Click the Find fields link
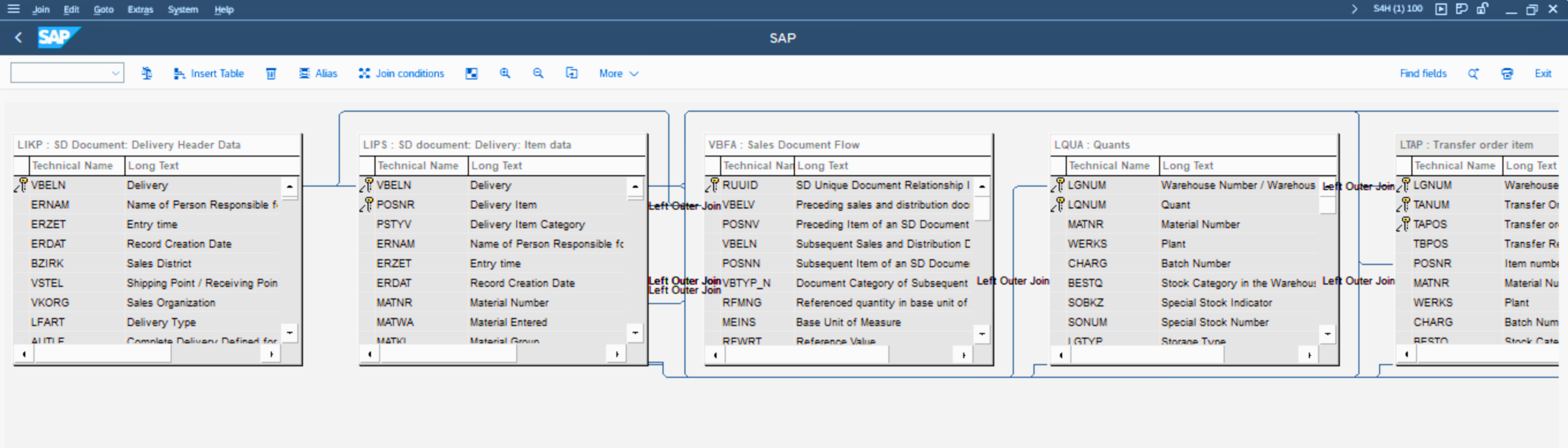This screenshot has width=1568, height=448. coord(1422,73)
